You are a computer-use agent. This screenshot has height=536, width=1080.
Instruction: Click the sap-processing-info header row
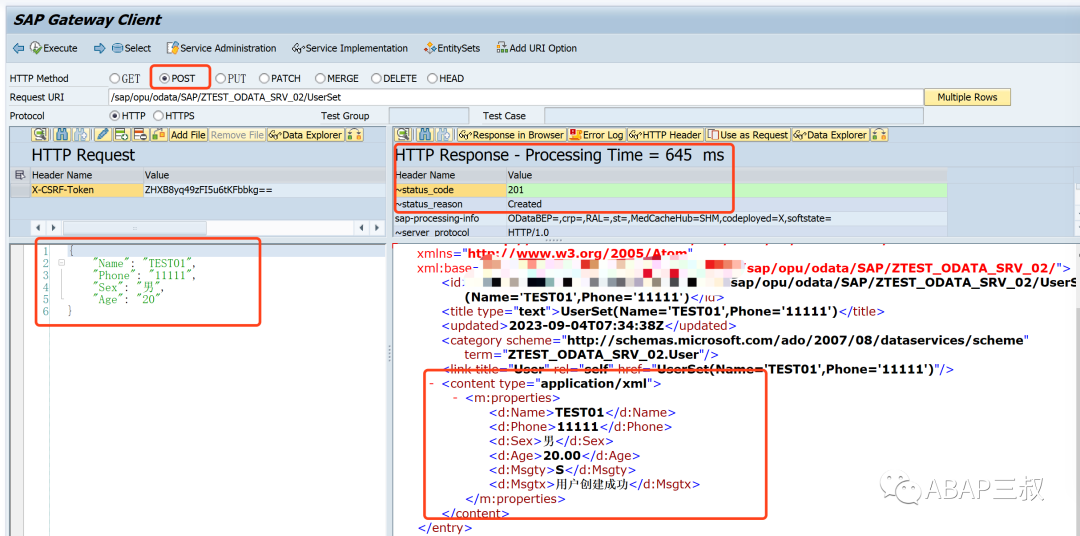point(670,218)
